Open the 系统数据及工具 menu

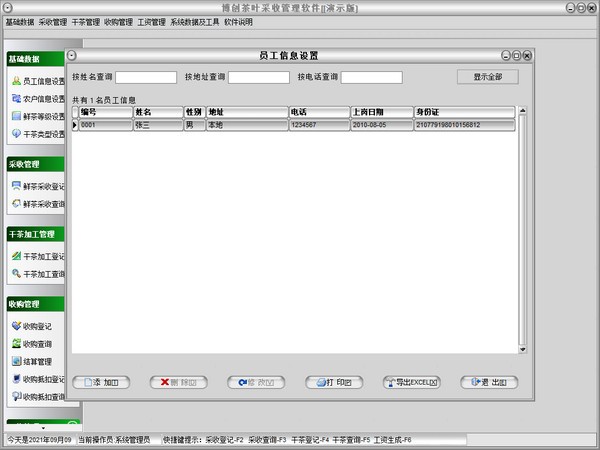pyautogui.click(x=193, y=22)
